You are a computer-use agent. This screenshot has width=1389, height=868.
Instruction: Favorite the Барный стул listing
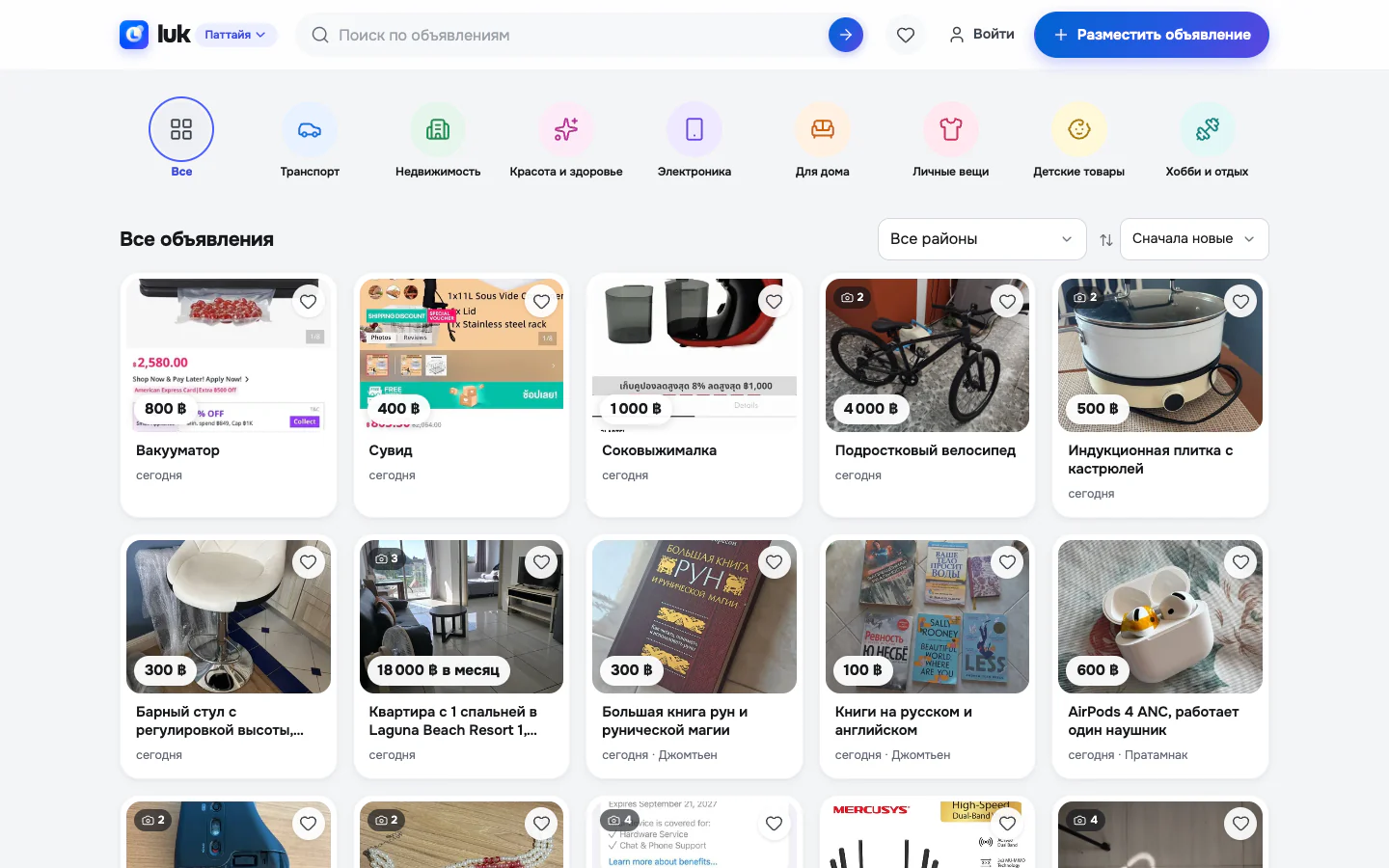[x=308, y=562]
